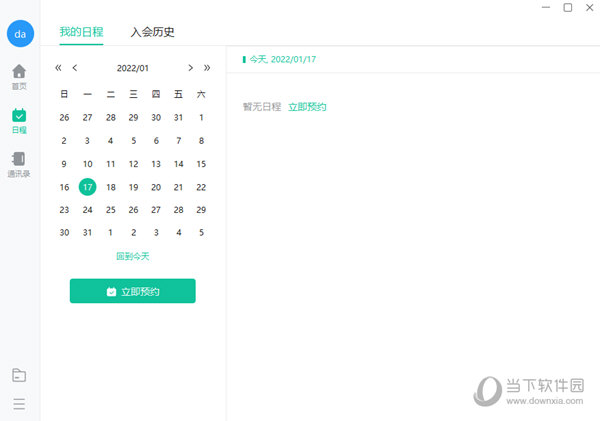The image size is (600, 421).
Task: Select date 20 in calendar
Action: coord(156,187)
